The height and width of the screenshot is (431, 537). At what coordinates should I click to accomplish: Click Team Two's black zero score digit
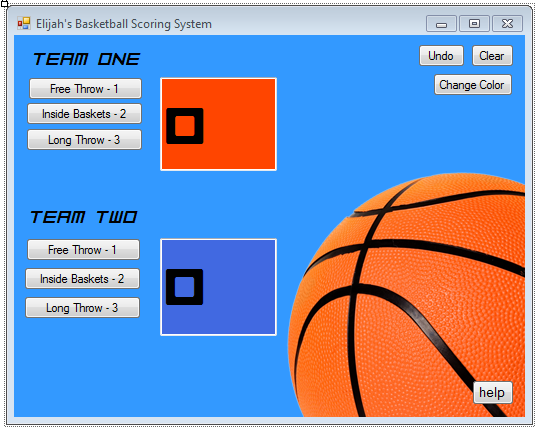click(x=185, y=287)
